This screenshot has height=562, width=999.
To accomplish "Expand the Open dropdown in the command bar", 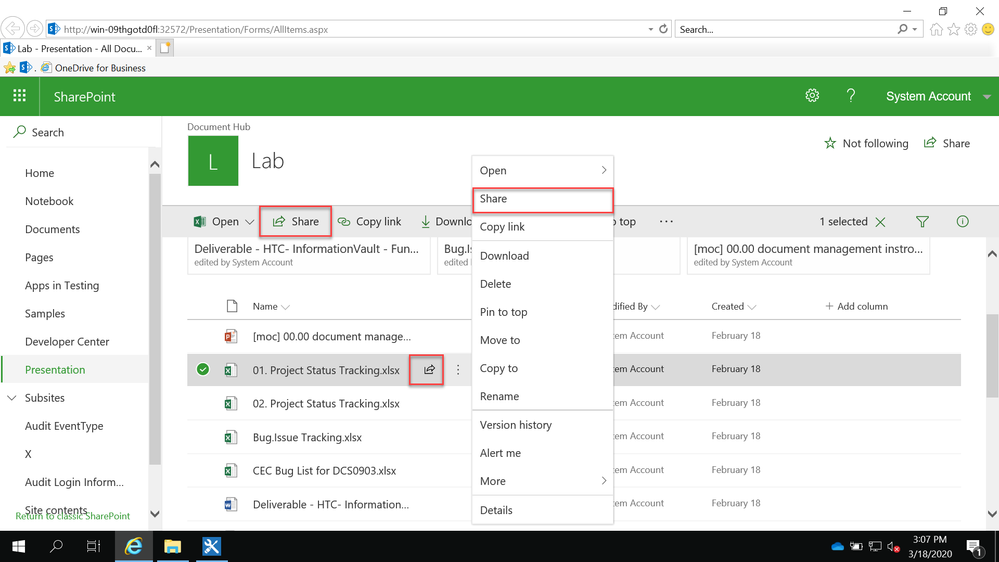I will tap(249, 222).
